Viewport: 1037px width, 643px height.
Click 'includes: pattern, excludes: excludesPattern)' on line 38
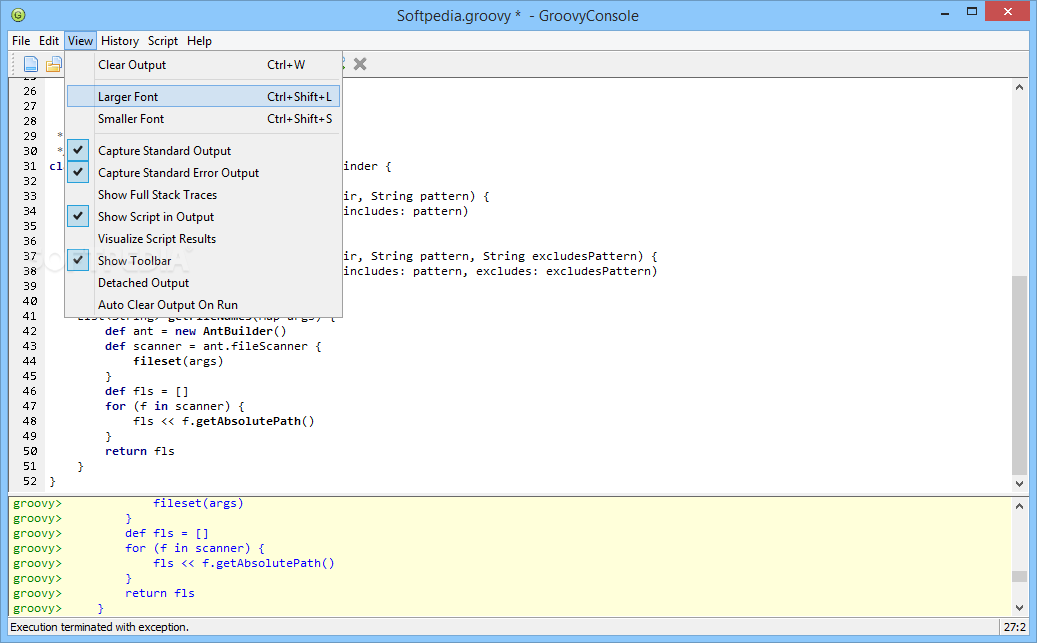pyautogui.click(x=501, y=271)
